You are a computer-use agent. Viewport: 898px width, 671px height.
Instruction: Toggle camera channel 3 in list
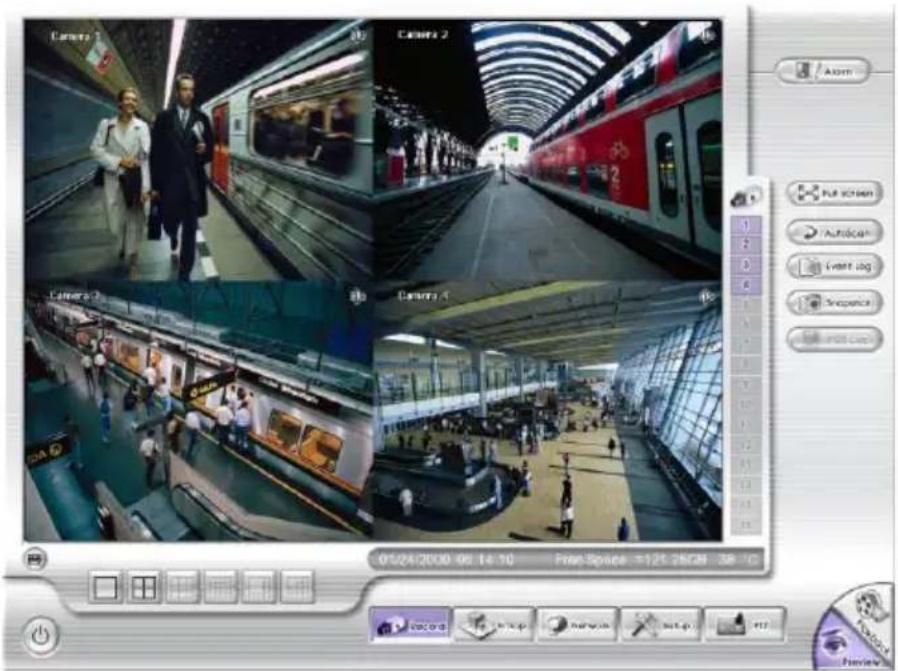[x=746, y=265]
